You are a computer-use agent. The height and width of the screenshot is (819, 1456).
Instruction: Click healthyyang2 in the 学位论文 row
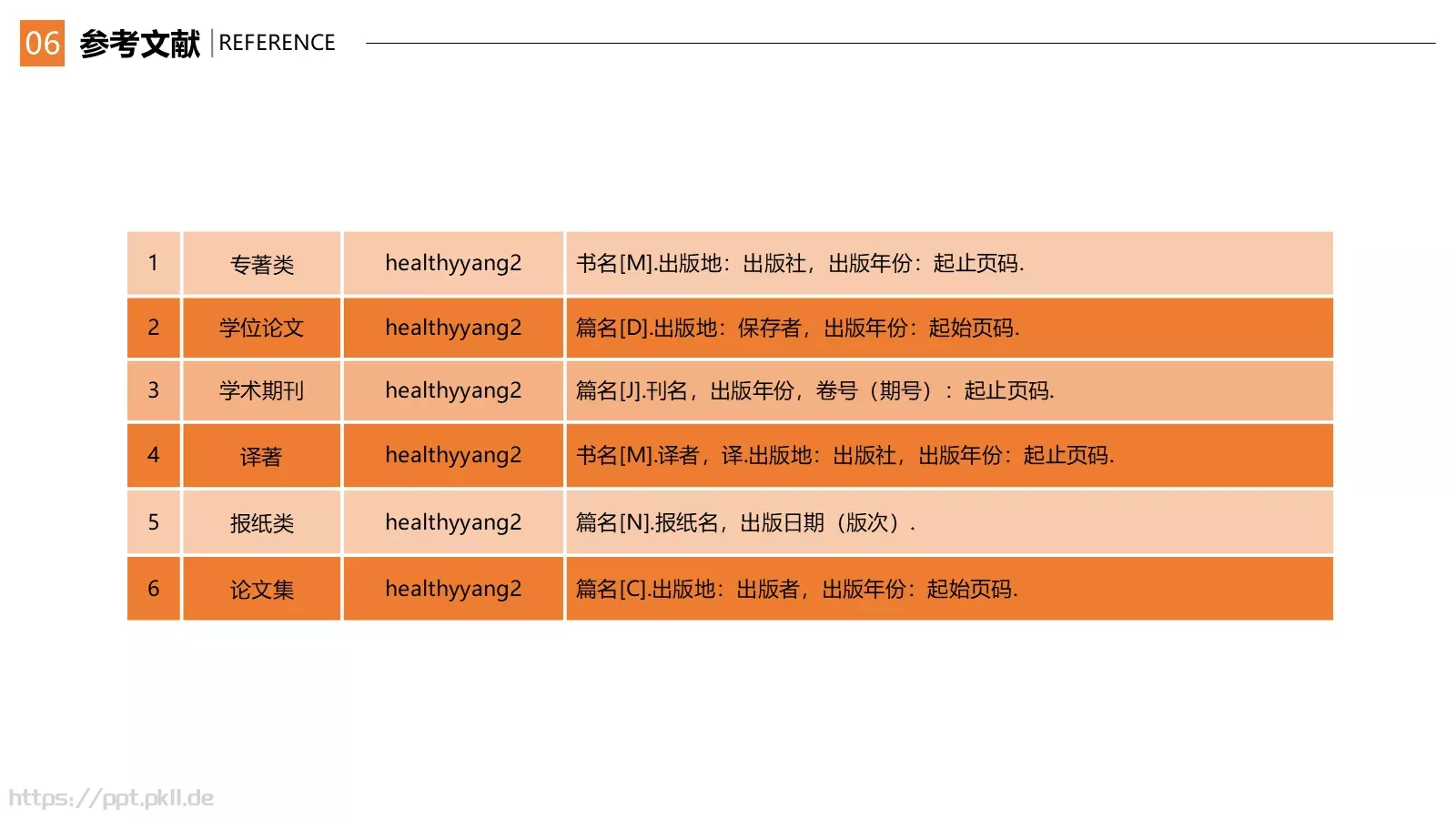click(453, 328)
